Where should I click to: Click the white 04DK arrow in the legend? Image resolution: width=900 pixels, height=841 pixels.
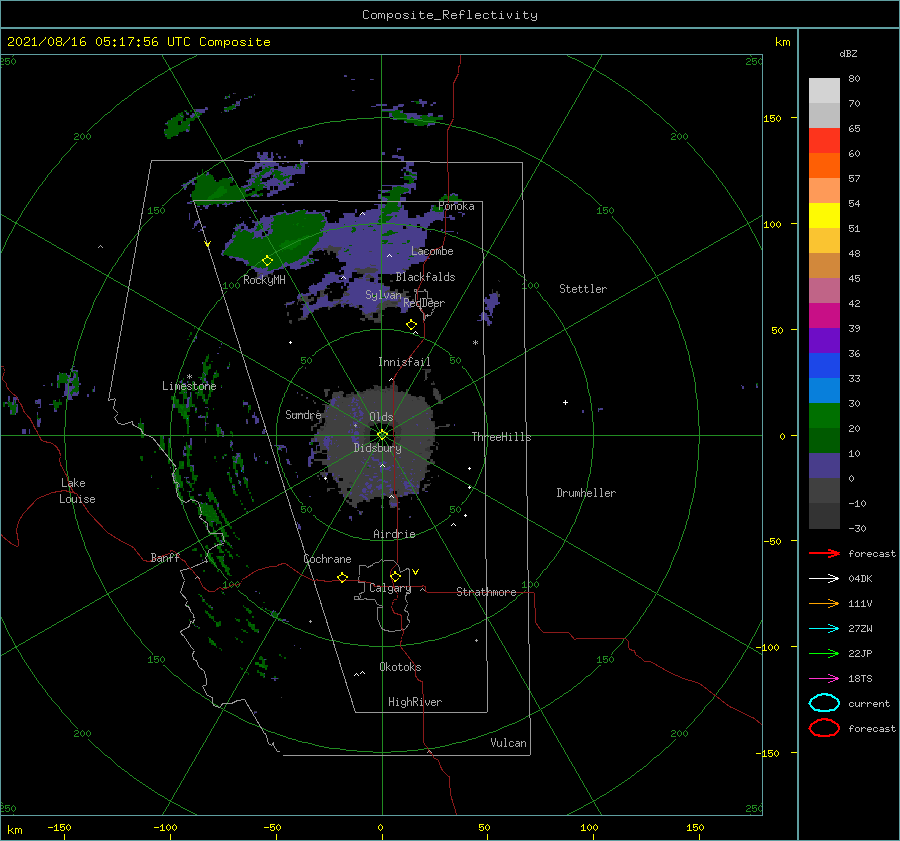click(824, 578)
